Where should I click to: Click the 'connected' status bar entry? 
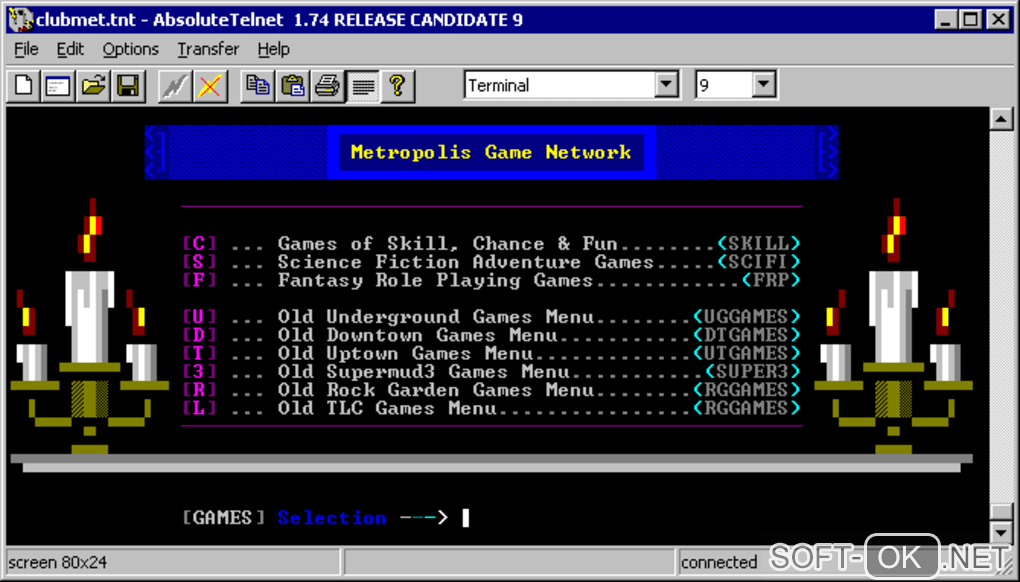719,562
